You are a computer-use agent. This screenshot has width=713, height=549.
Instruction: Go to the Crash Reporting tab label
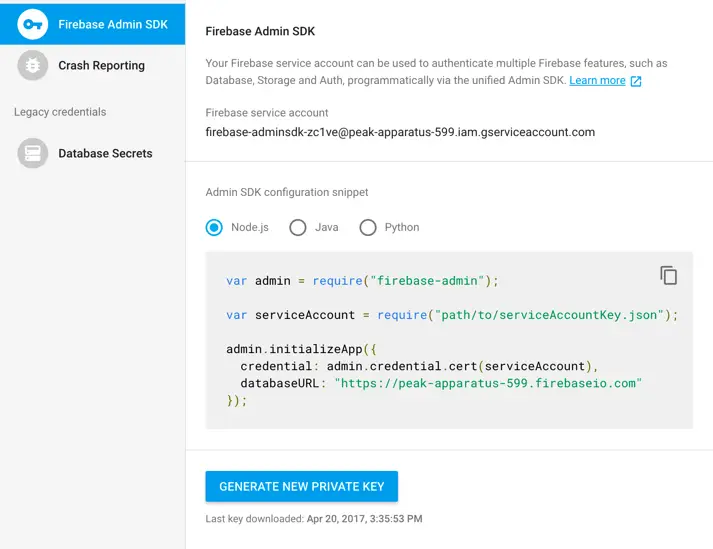click(101, 66)
